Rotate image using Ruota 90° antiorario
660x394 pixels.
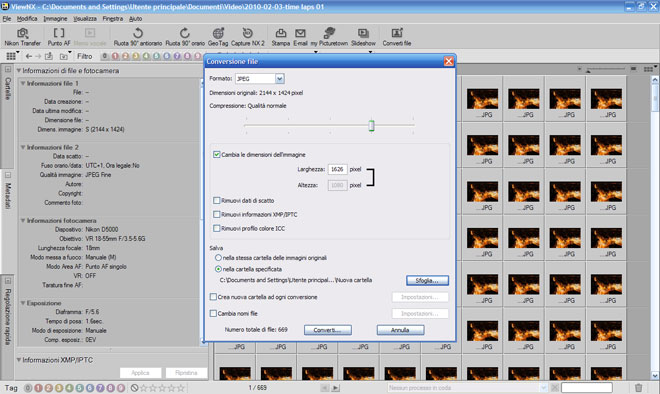pyautogui.click(x=138, y=37)
